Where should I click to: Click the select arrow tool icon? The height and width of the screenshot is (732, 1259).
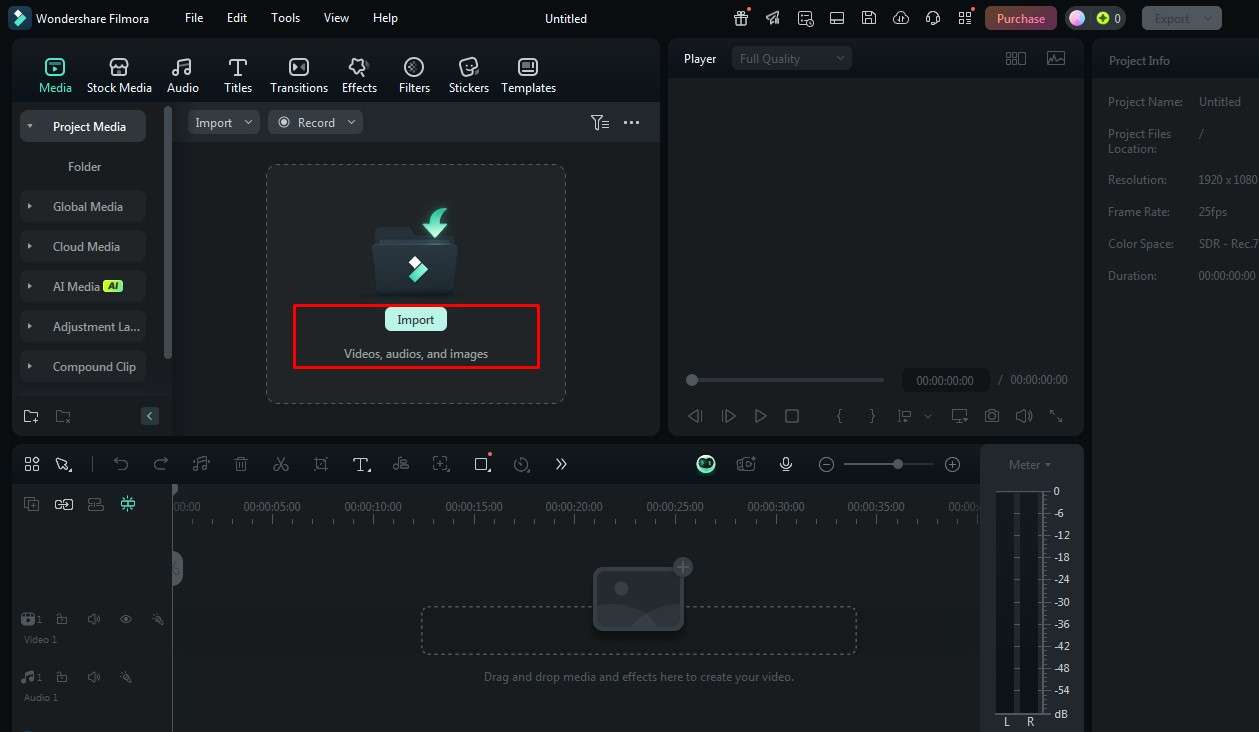coord(63,464)
